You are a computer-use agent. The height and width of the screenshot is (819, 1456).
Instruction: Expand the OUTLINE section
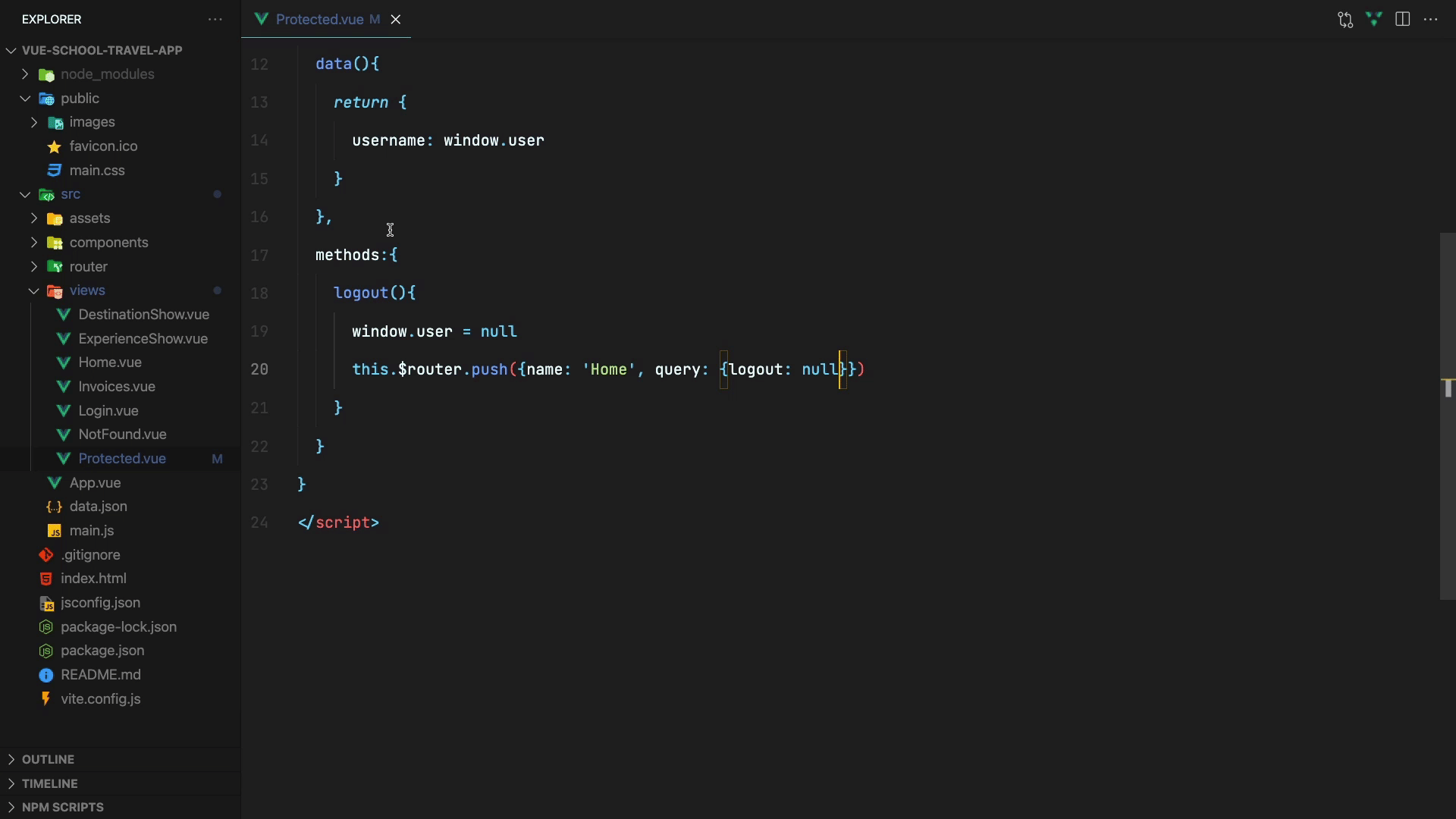click(48, 759)
